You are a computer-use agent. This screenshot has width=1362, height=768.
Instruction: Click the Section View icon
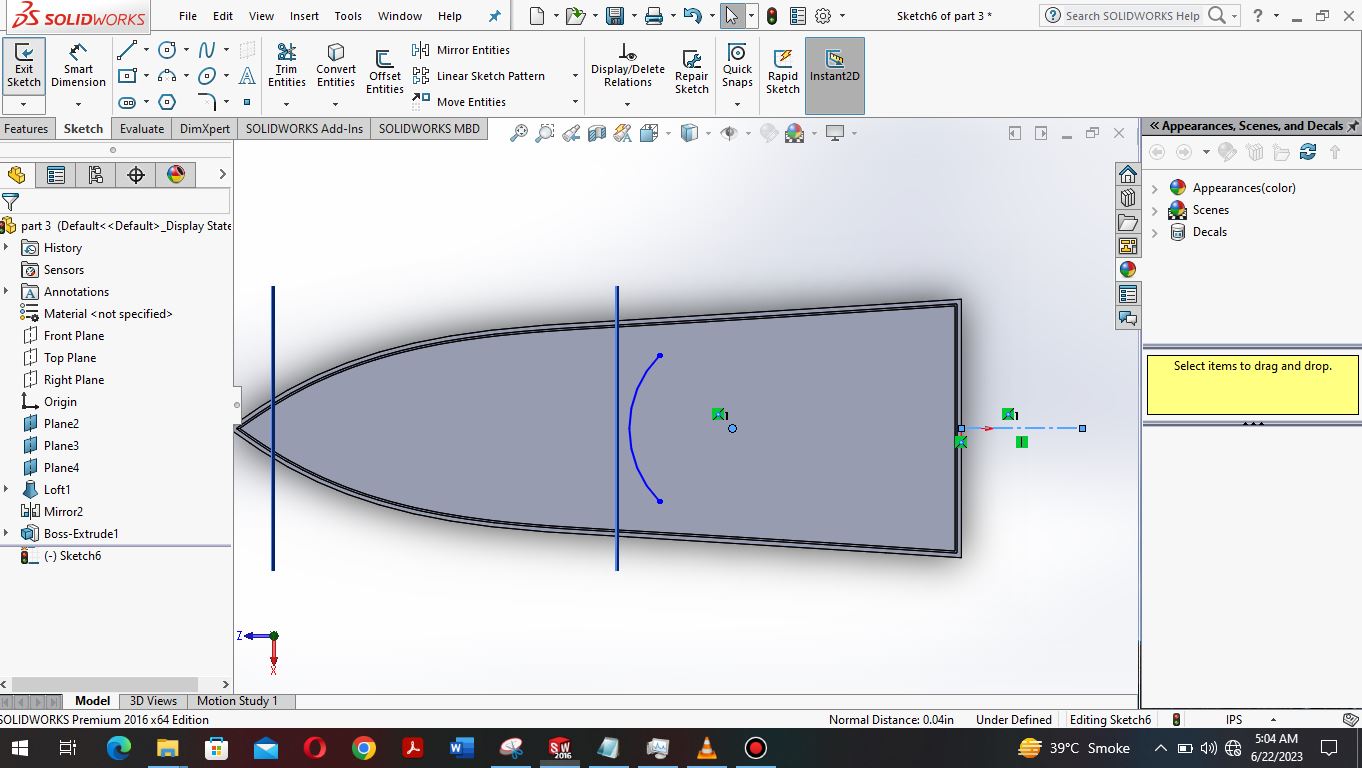(597, 133)
